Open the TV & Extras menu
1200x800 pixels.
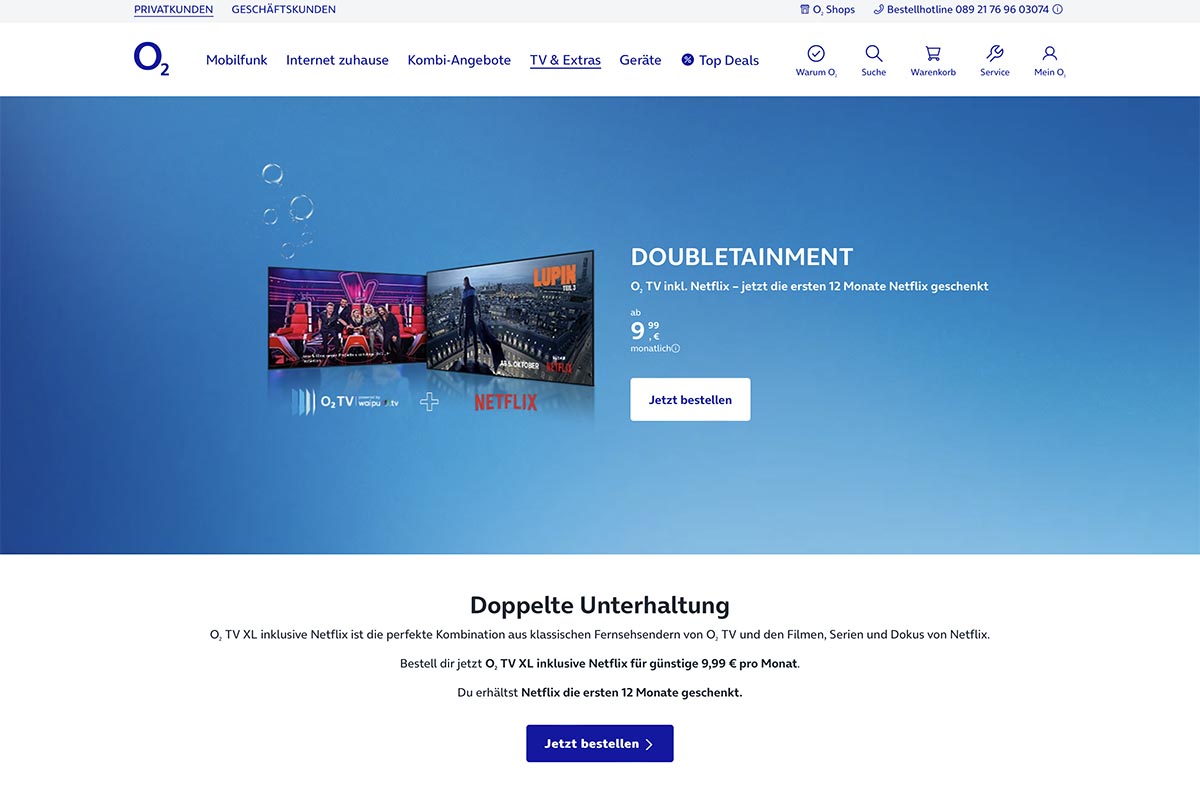pos(565,60)
